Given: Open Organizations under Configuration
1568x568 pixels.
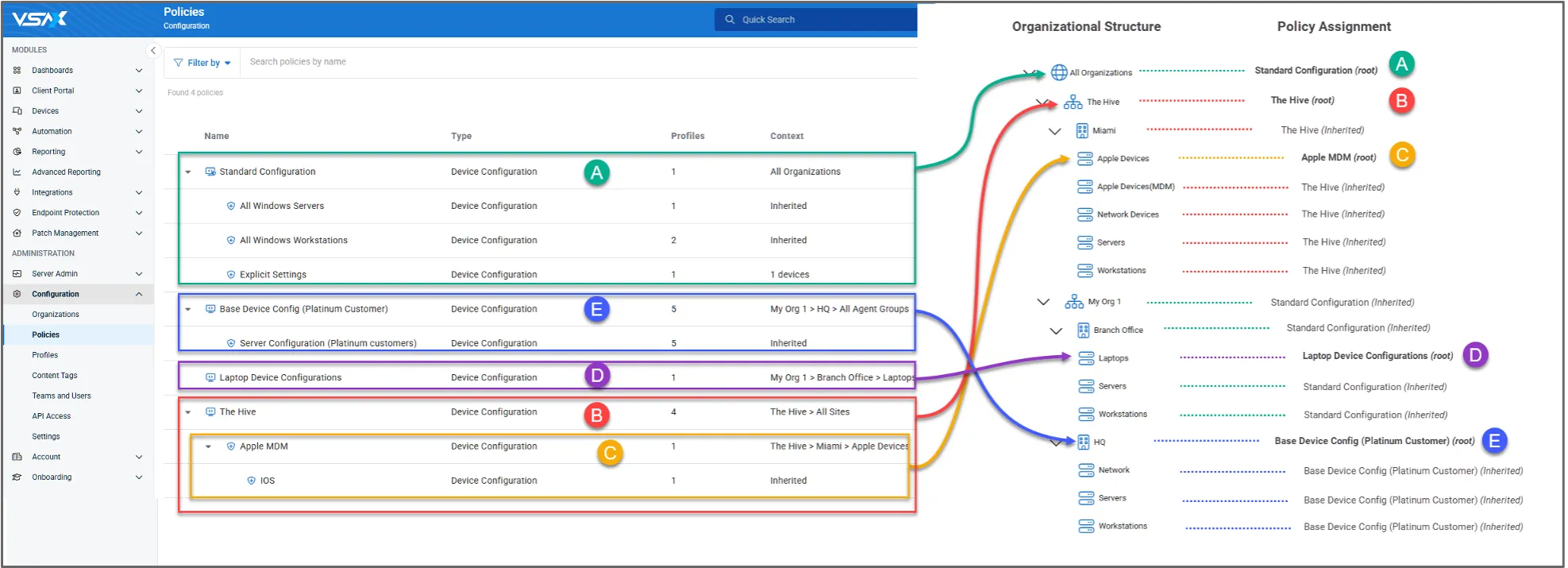Looking at the screenshot, I should (x=56, y=315).
